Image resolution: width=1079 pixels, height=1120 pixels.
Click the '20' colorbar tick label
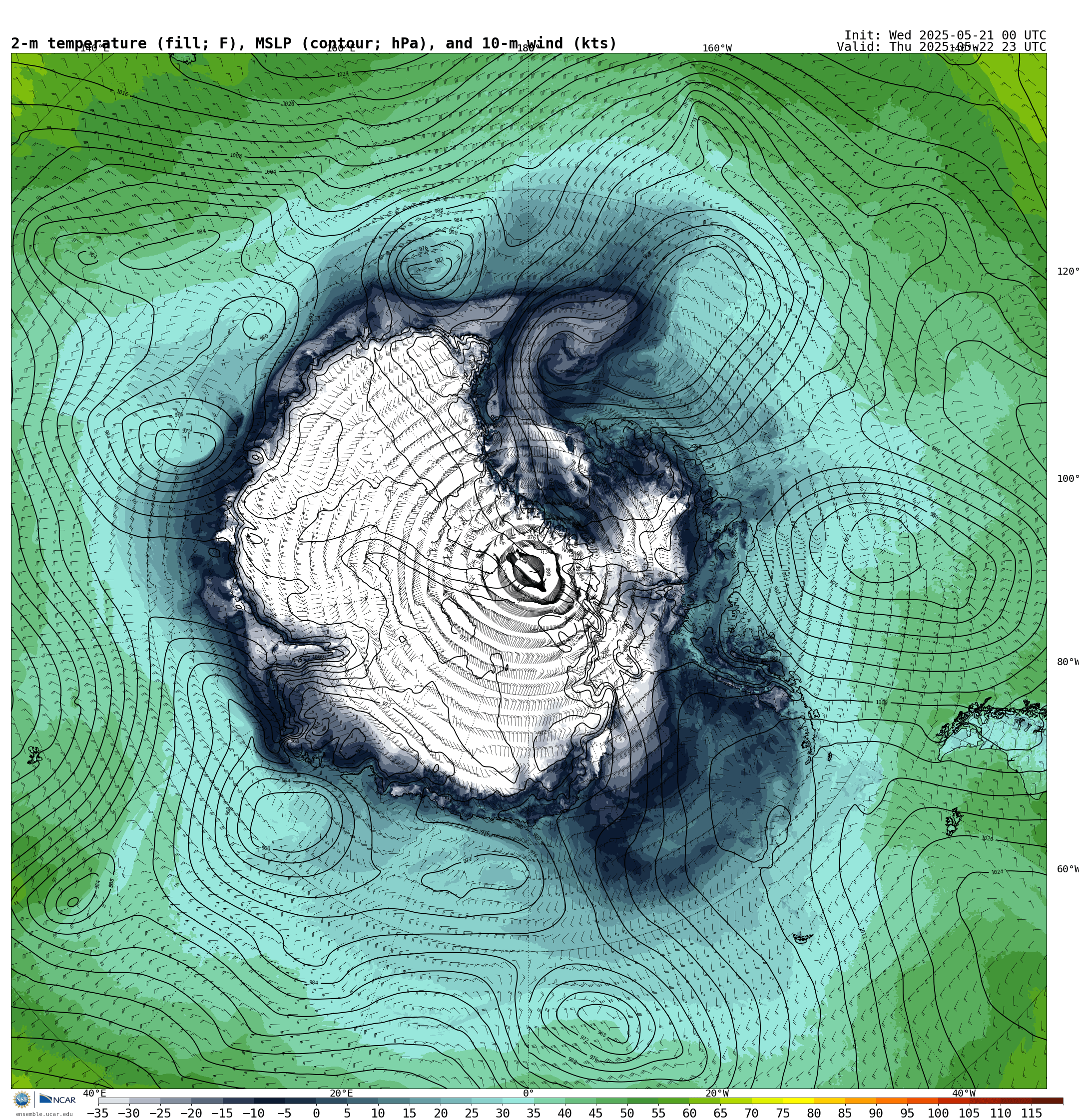440,1113
